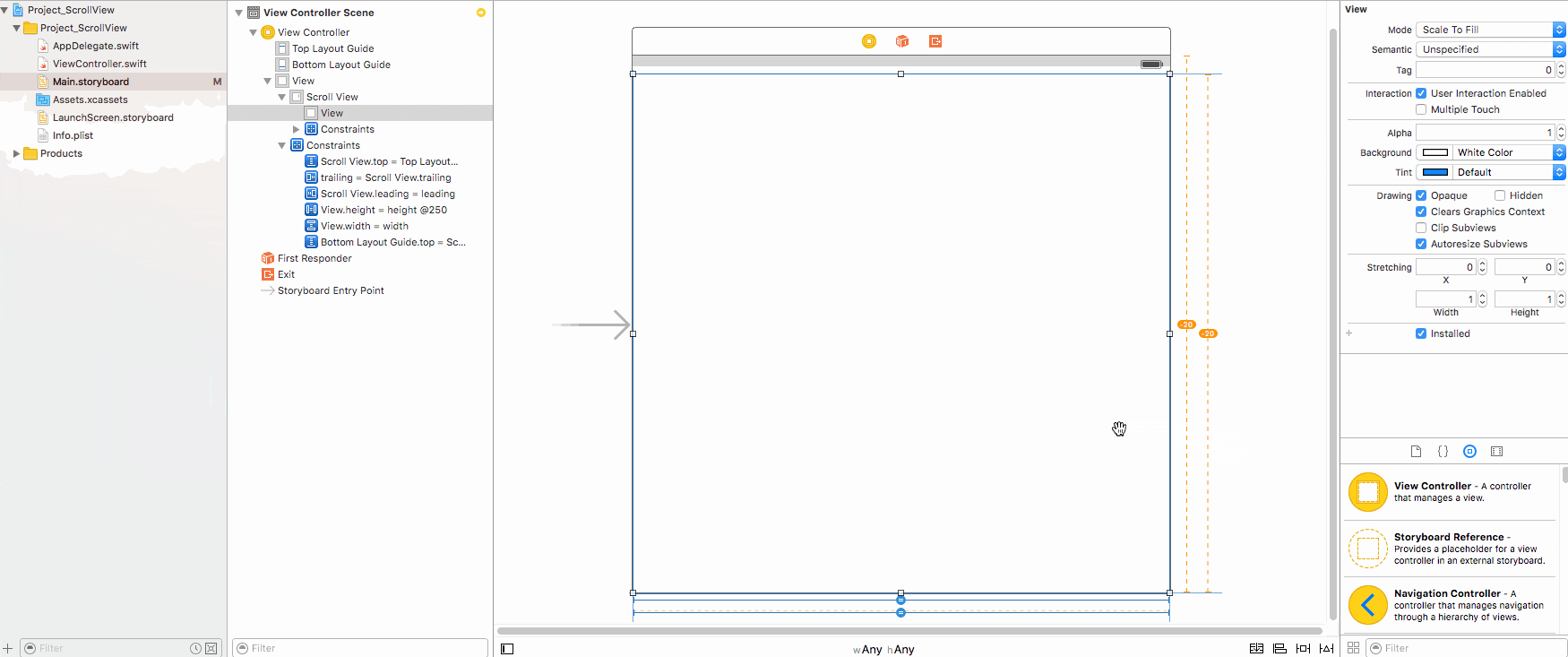
Task: Click the Navigation Controller library icon
Action: pyautogui.click(x=1367, y=605)
